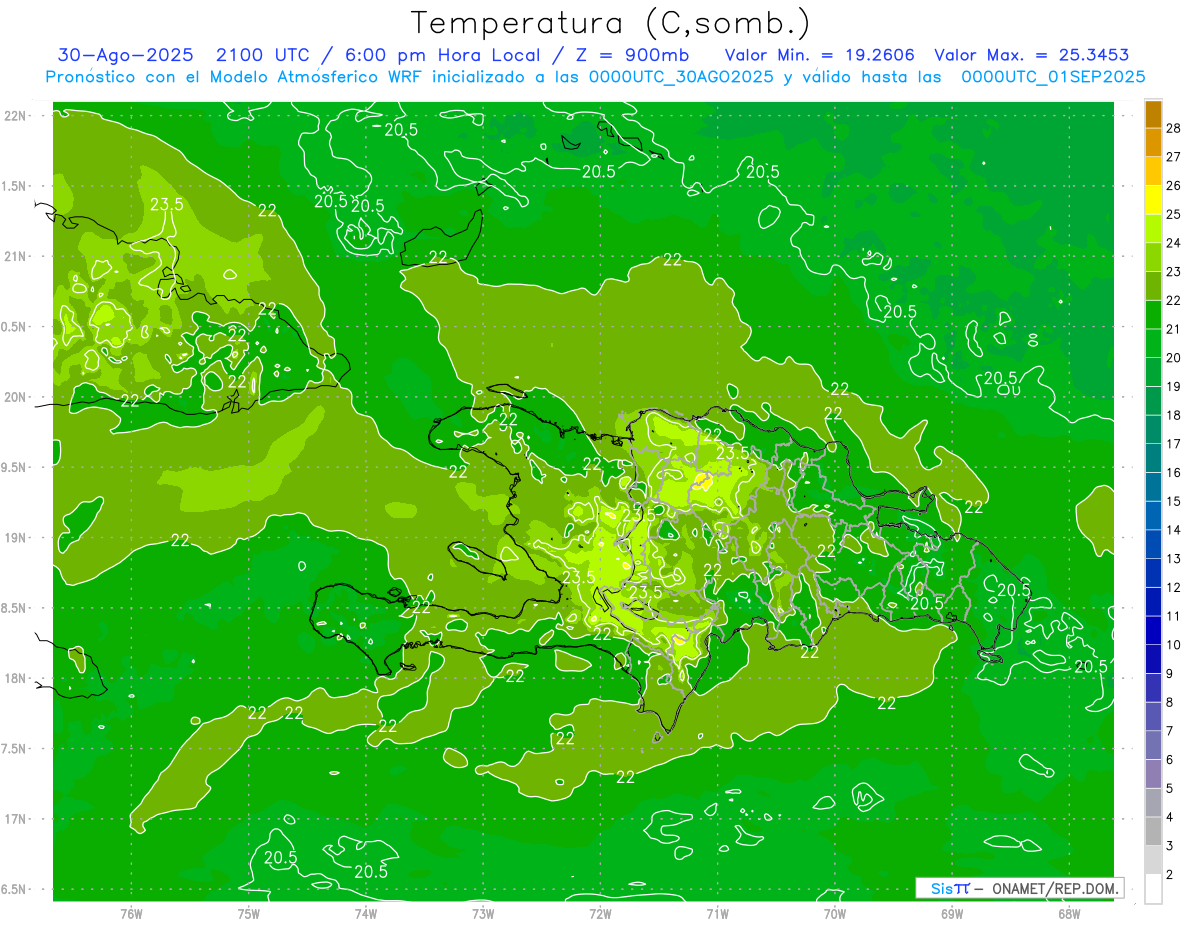Click the '75W' longitude axis label

249,913
